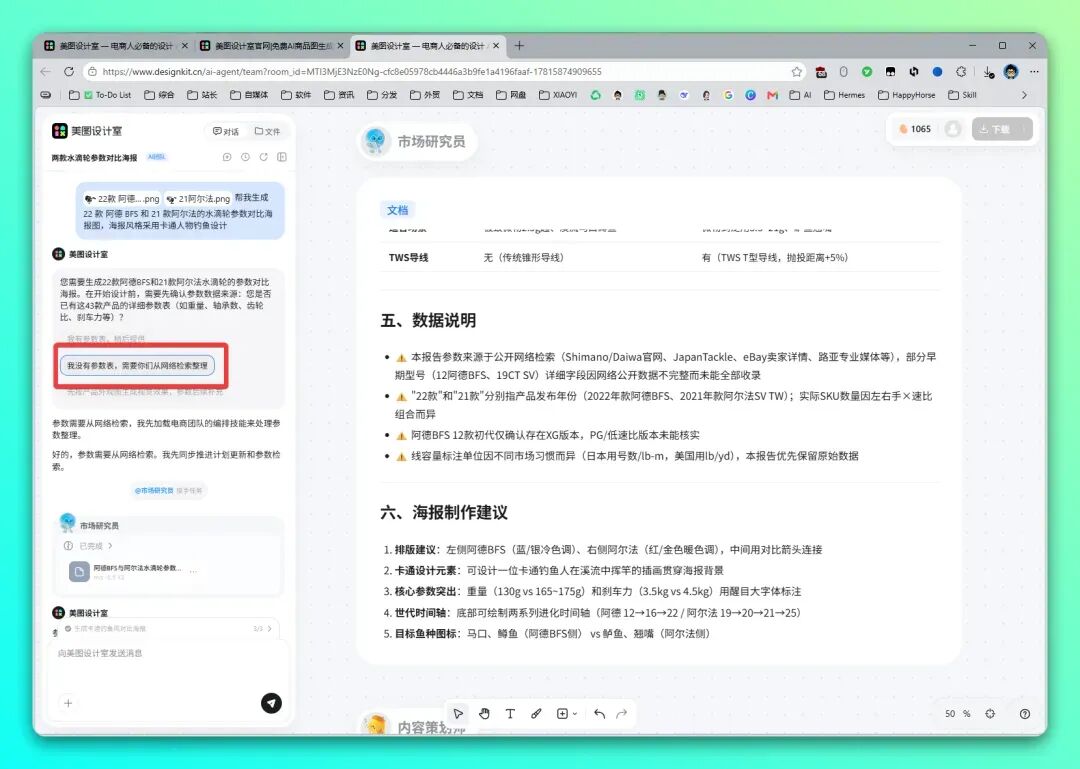Image resolution: width=1080 pixels, height=769 pixels.
Task: Open a new browser tab
Action: (519, 45)
